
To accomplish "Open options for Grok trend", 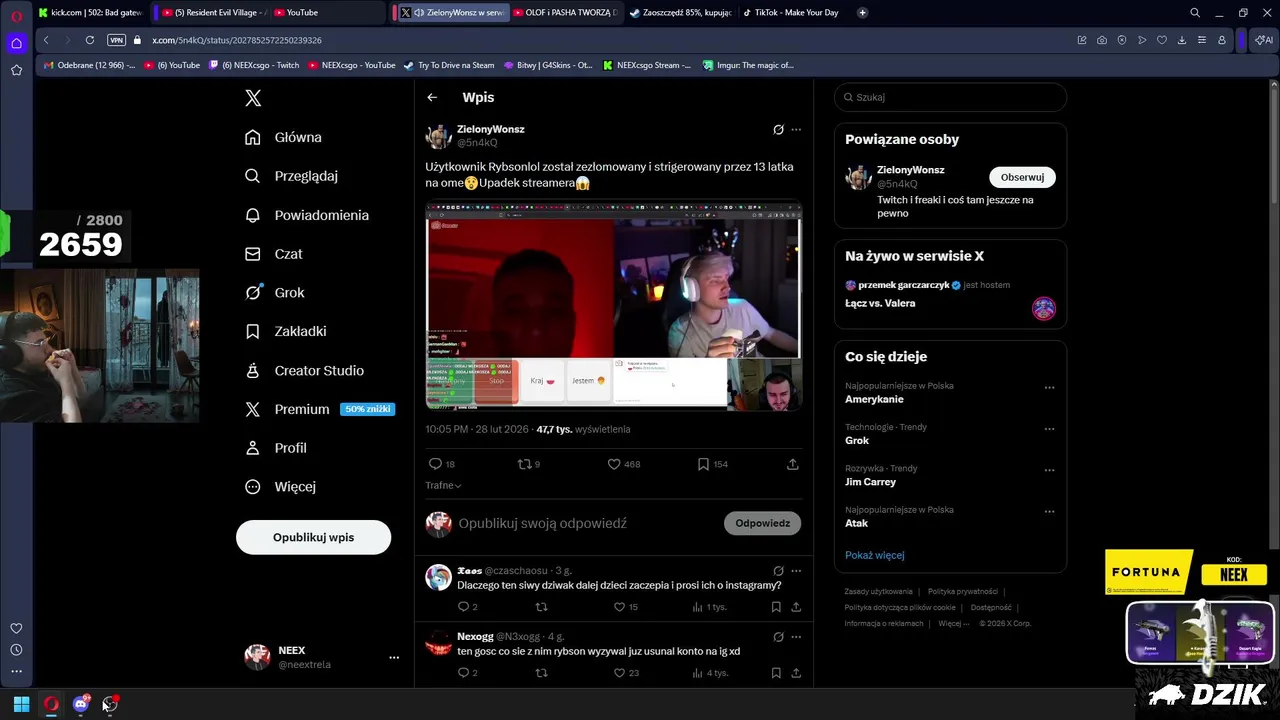I will [1049, 429].
